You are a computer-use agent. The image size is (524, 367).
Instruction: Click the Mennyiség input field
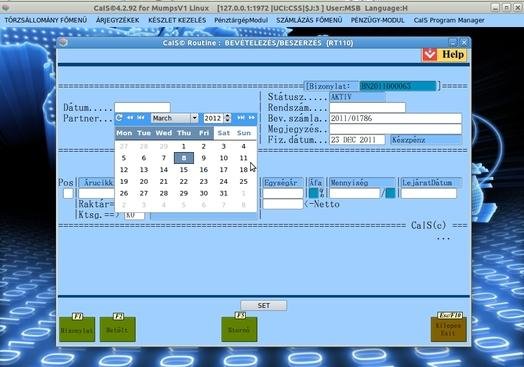click(355, 193)
